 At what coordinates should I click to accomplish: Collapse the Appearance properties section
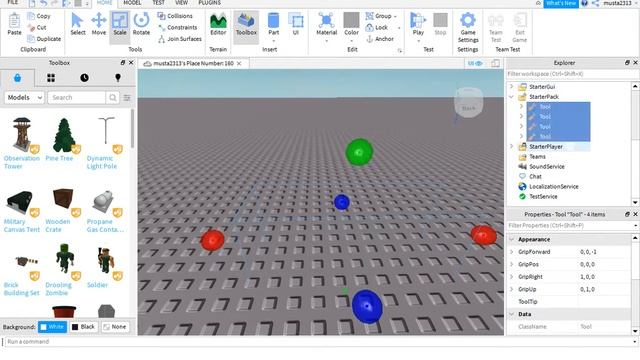(511, 240)
